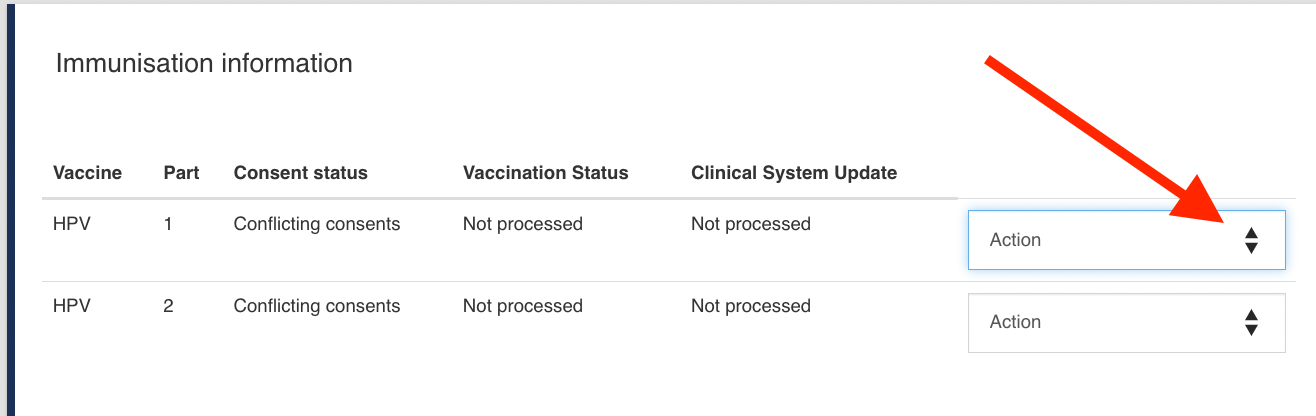This screenshot has height=416, width=1316.
Task: Click the up-down arrows icon in first-row Action box
Action: pos(1251,240)
